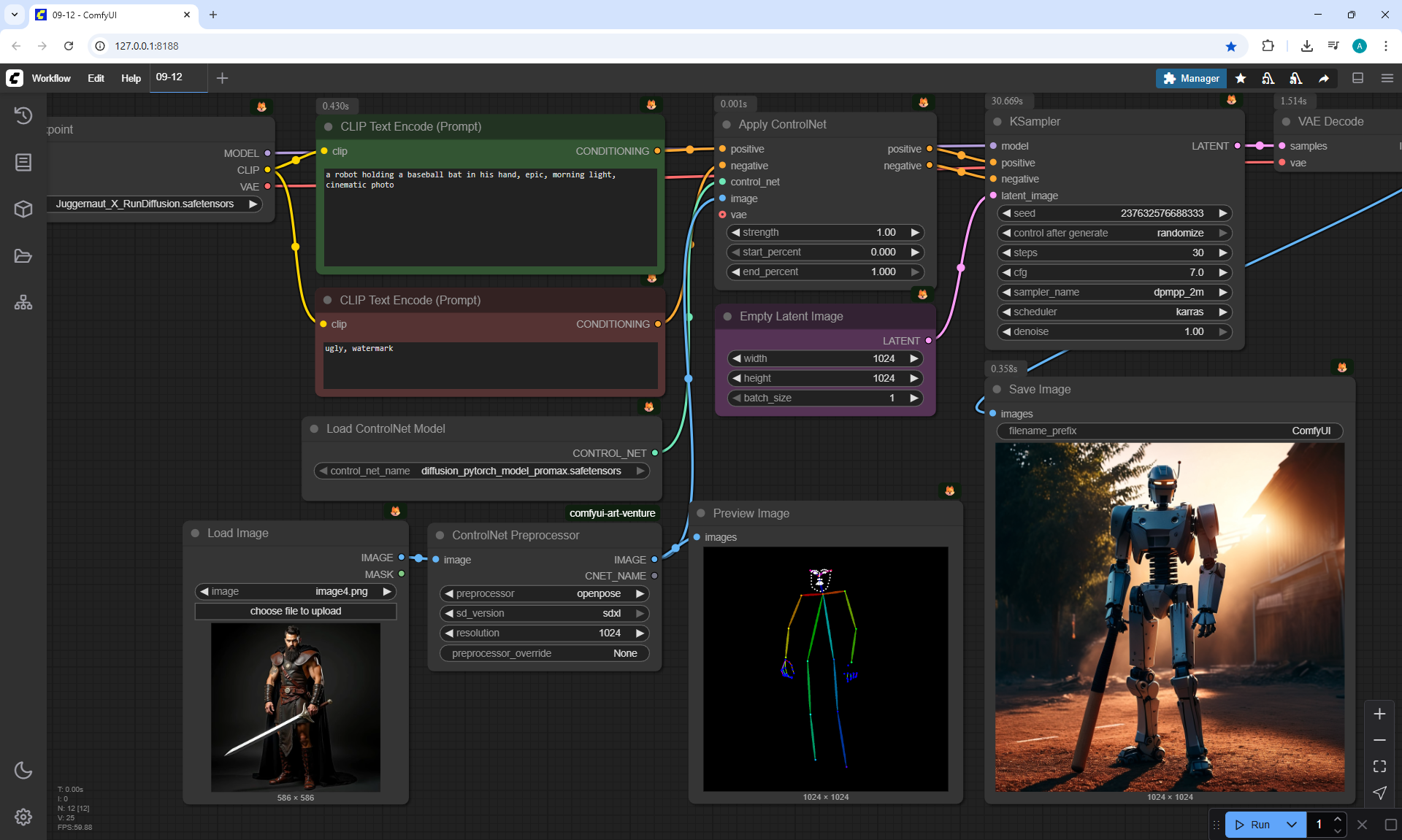Screen dimensions: 1402x840
Task: Increase the strength value arrow in Apply ControlNet
Action: 914,232
